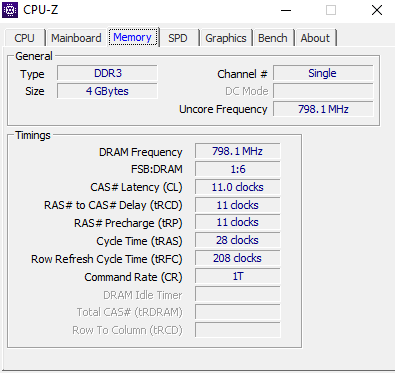395x373 pixels.
Task: Click the memory Type field showing DDR3
Action: click(107, 73)
